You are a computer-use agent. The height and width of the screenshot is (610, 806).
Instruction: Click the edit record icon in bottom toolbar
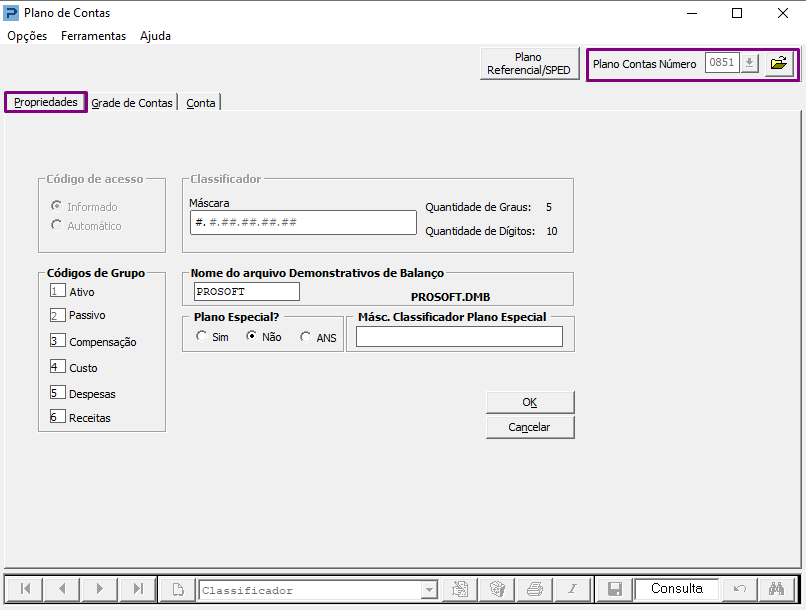(x=460, y=589)
